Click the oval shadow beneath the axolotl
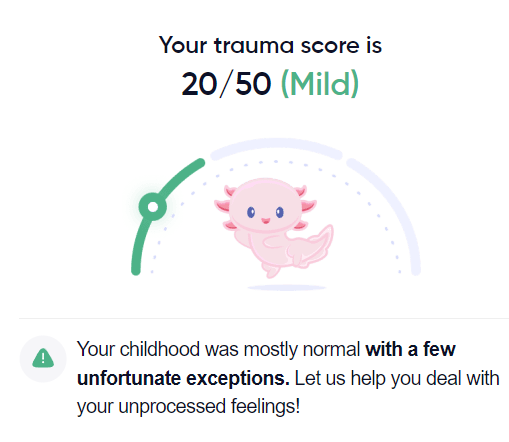 287,287
